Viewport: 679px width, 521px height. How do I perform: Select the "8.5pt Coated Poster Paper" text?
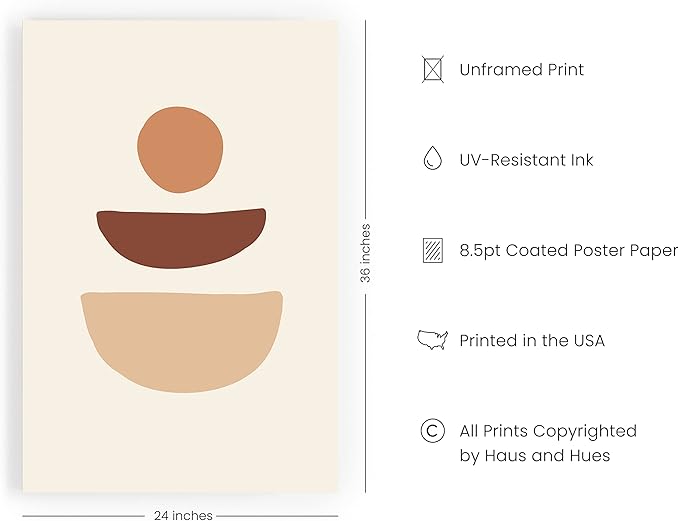(569, 250)
